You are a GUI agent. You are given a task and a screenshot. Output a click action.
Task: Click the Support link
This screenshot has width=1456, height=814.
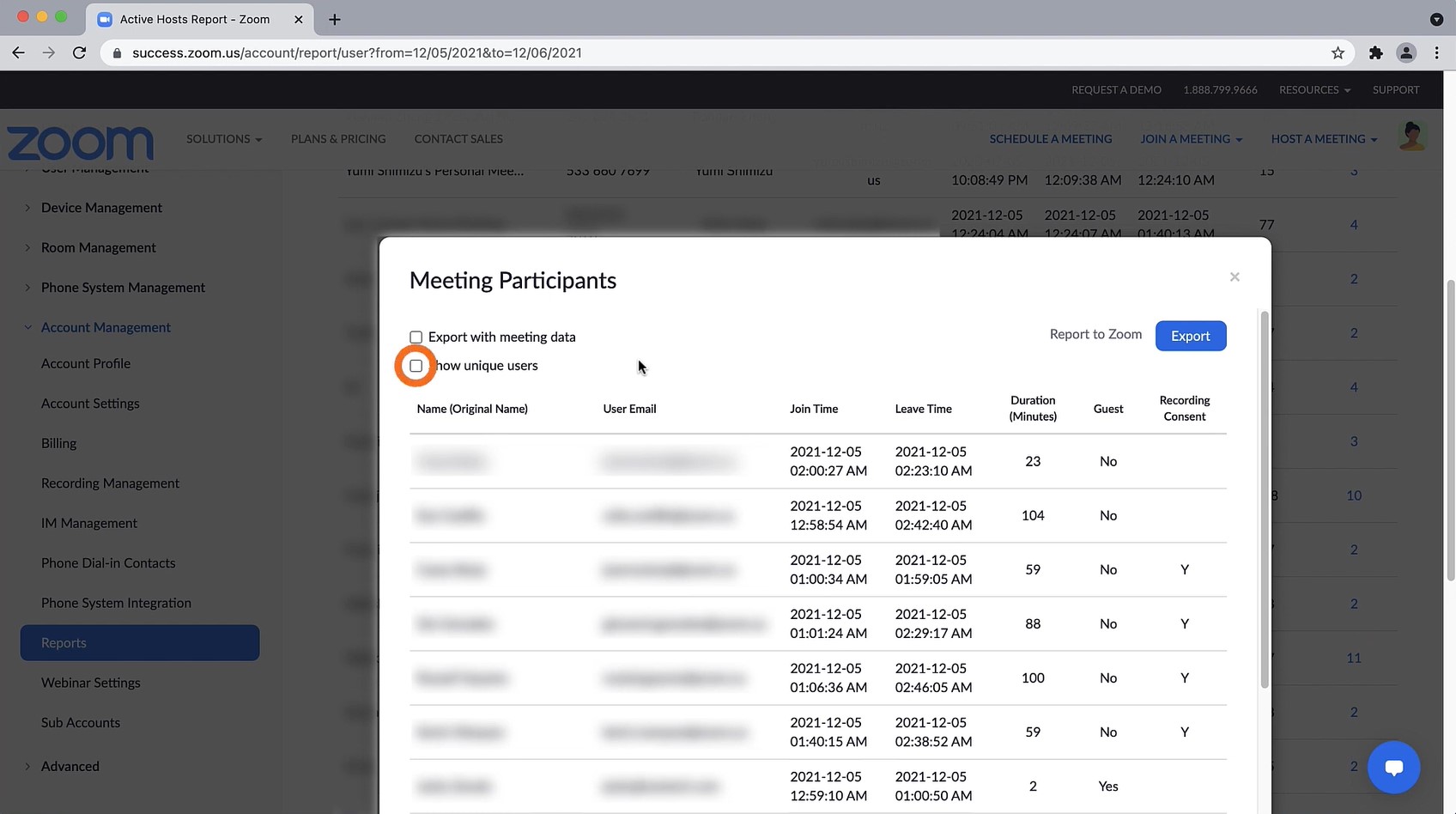click(1396, 89)
